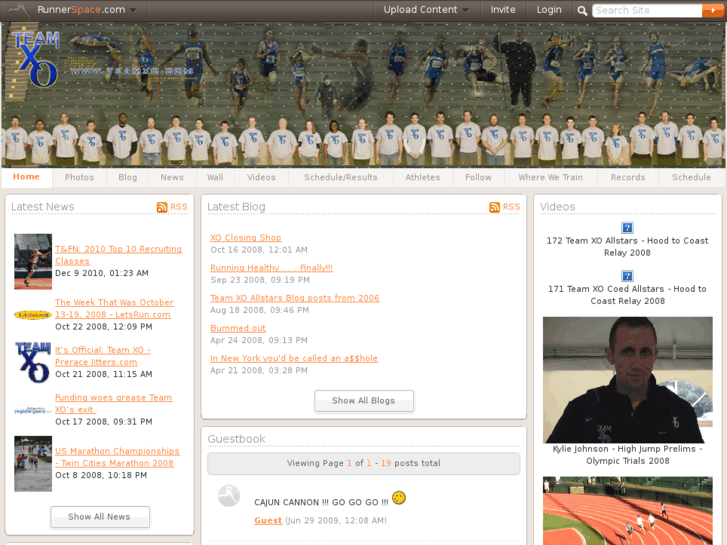Click the RunnerSpace.com site name
The width and height of the screenshot is (727, 545).
[x=81, y=10]
